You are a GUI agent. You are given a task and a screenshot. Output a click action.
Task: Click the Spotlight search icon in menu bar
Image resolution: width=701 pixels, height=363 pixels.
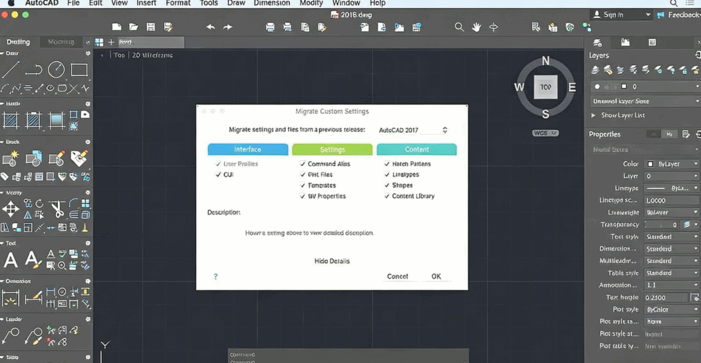pos(673,3)
